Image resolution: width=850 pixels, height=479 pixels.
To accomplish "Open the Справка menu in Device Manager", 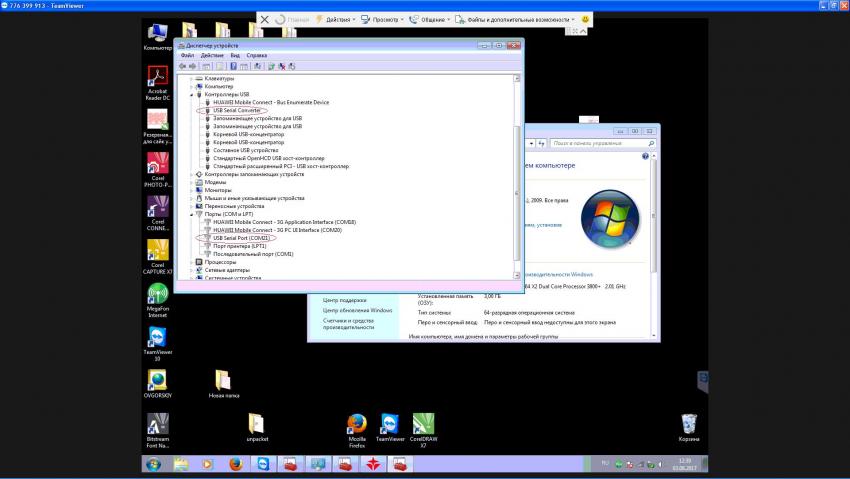I will [x=256, y=55].
